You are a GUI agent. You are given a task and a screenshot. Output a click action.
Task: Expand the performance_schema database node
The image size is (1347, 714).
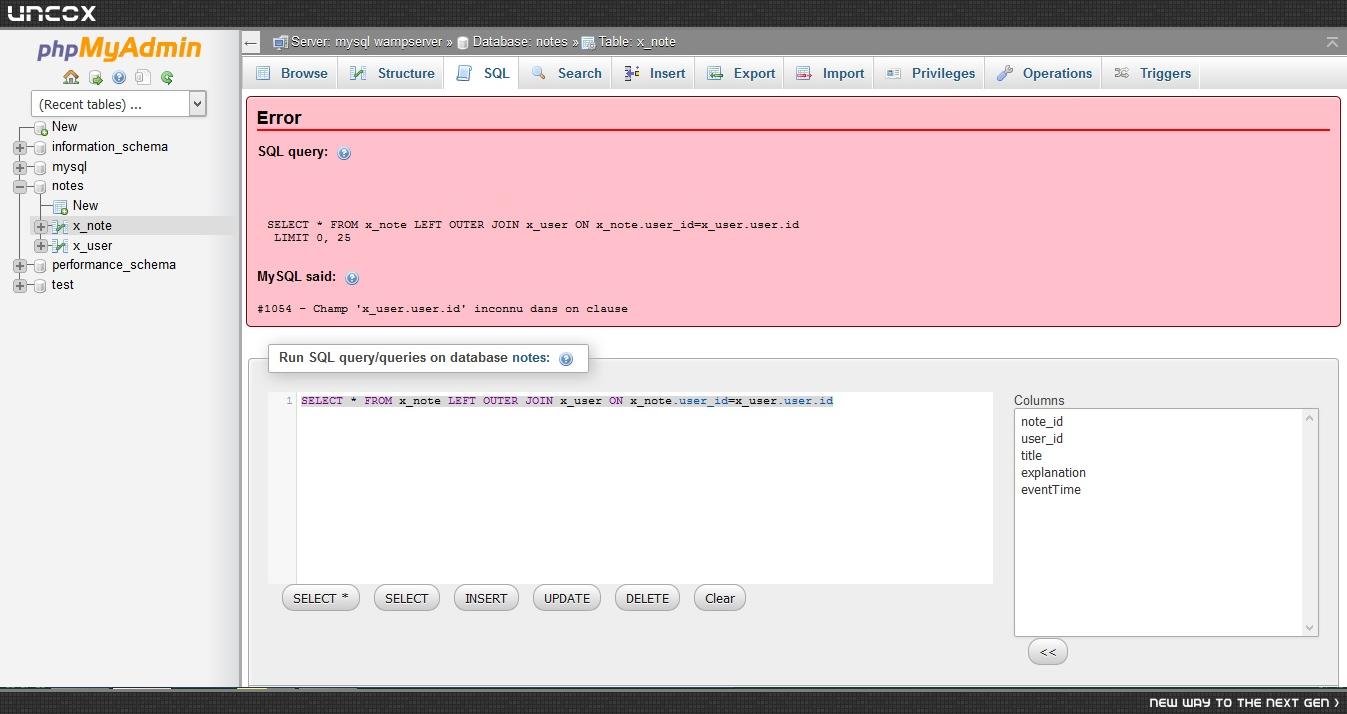[20, 265]
